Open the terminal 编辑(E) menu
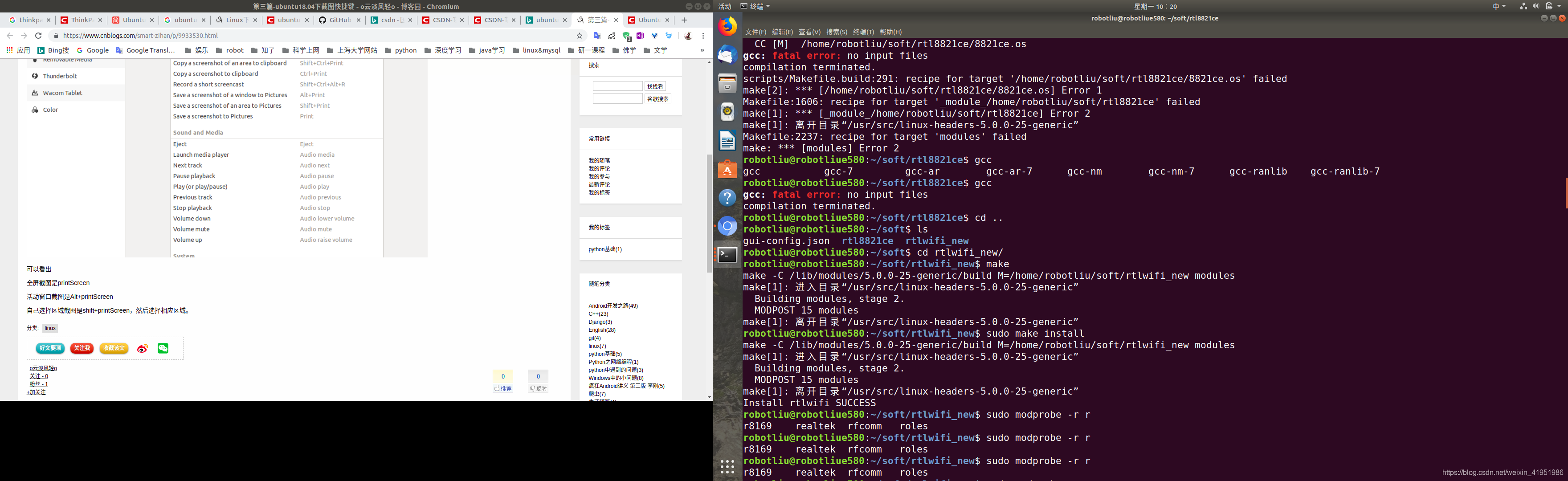Image resolution: width=1568 pixels, height=481 pixels. [782, 32]
